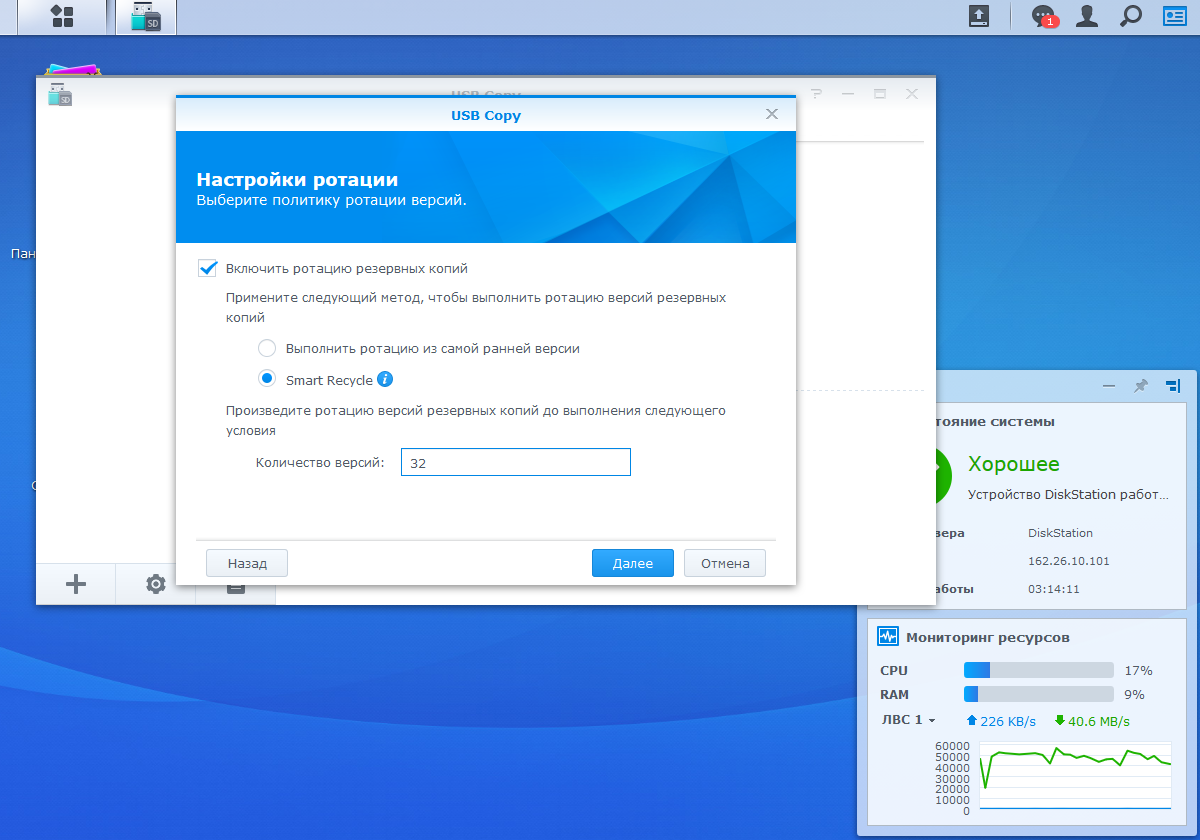Click the network traffic graph
The height and width of the screenshot is (840, 1200).
(1075, 777)
